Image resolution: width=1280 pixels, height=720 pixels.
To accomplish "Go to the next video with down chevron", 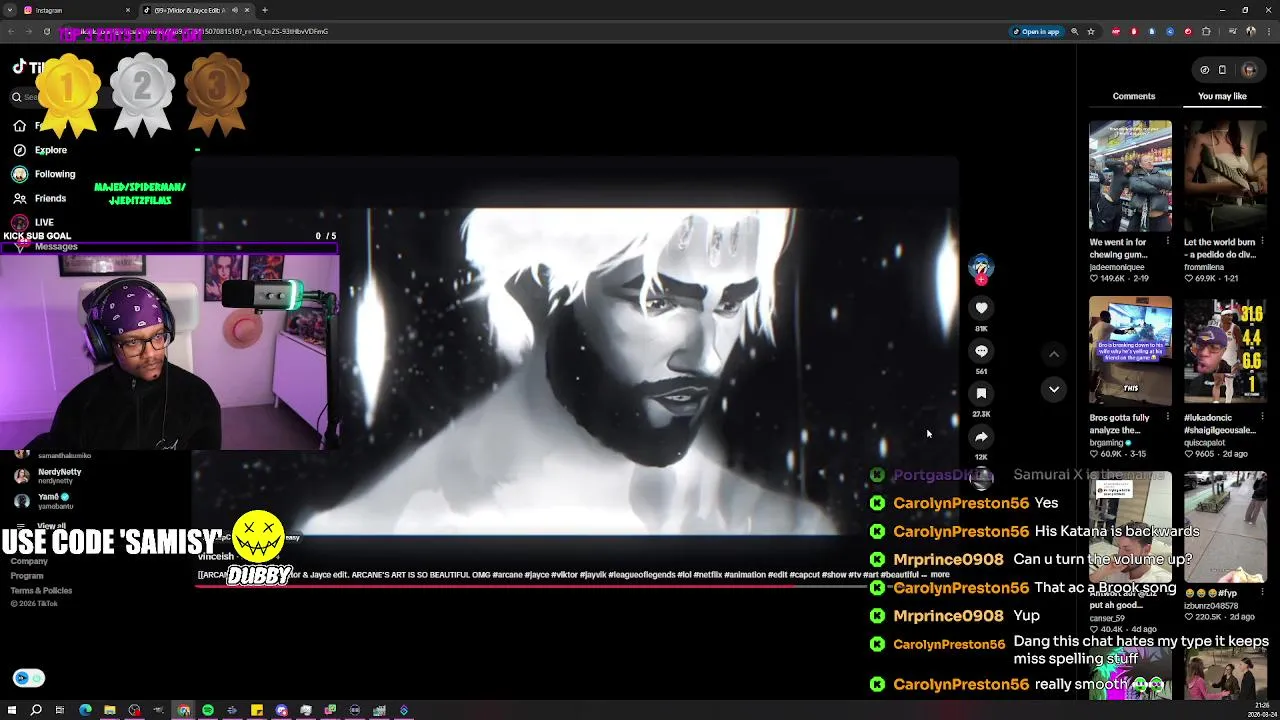I will pos(1054,389).
